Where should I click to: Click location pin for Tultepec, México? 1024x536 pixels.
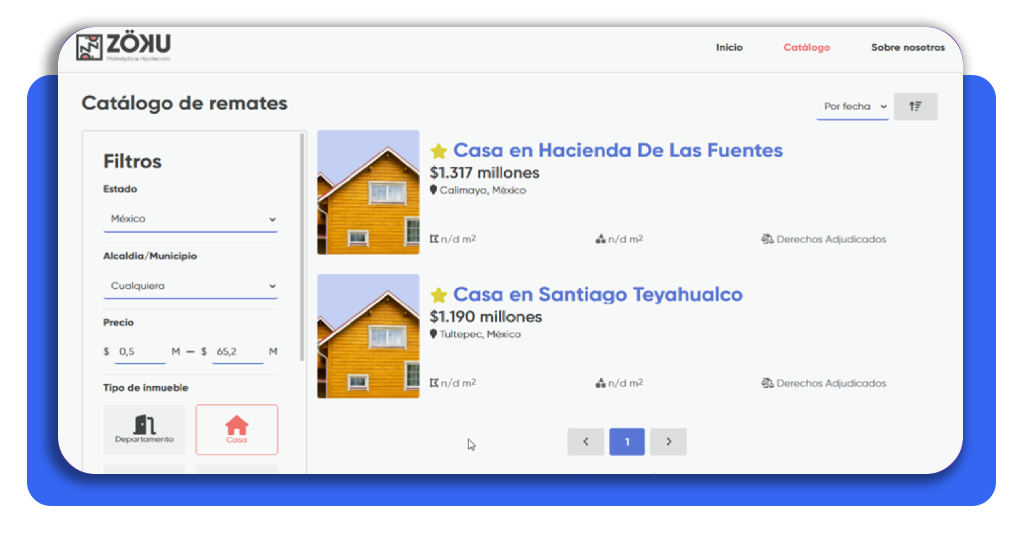[433, 334]
